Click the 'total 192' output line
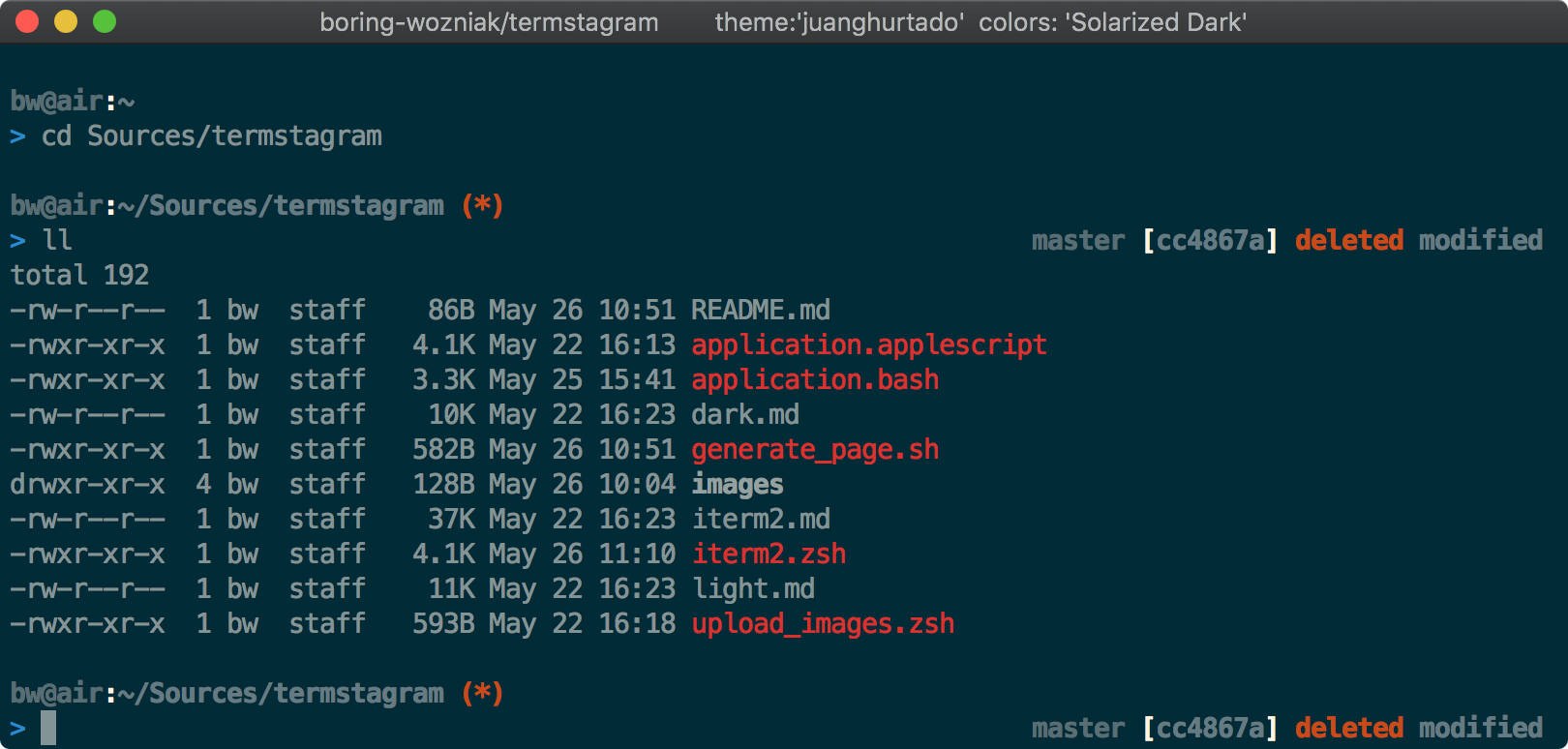This screenshot has width=1568, height=749. coord(79,275)
